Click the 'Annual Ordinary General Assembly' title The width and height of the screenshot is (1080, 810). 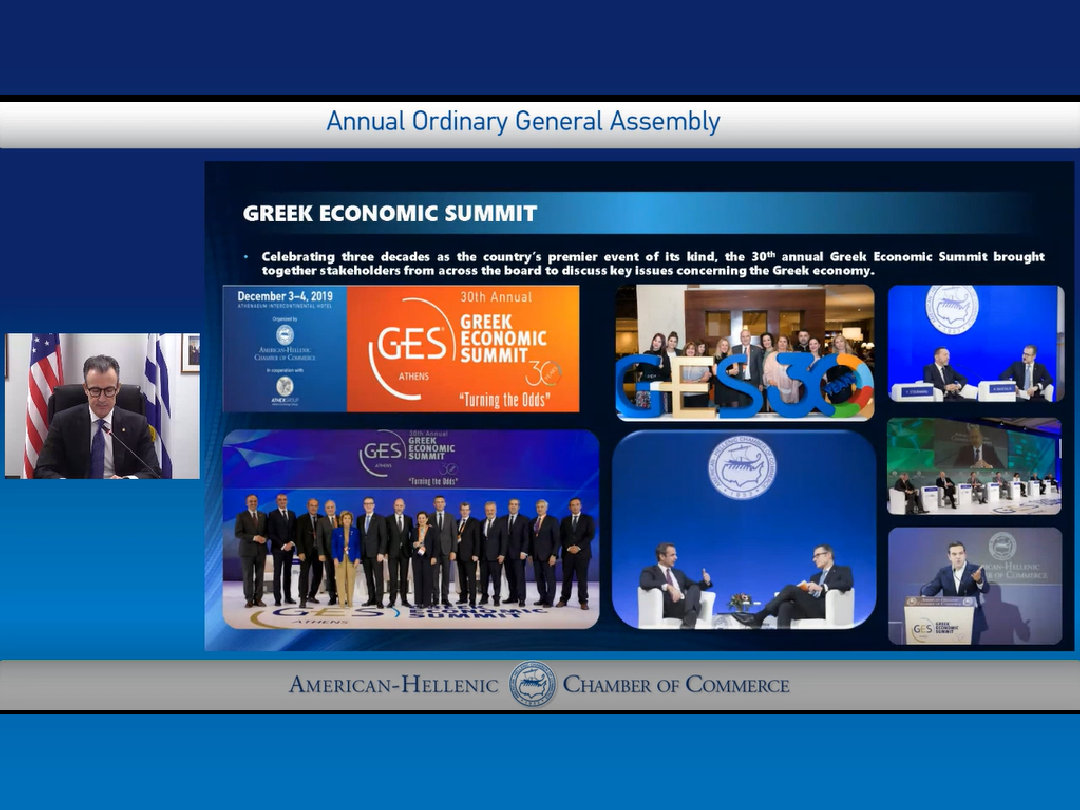click(x=523, y=122)
